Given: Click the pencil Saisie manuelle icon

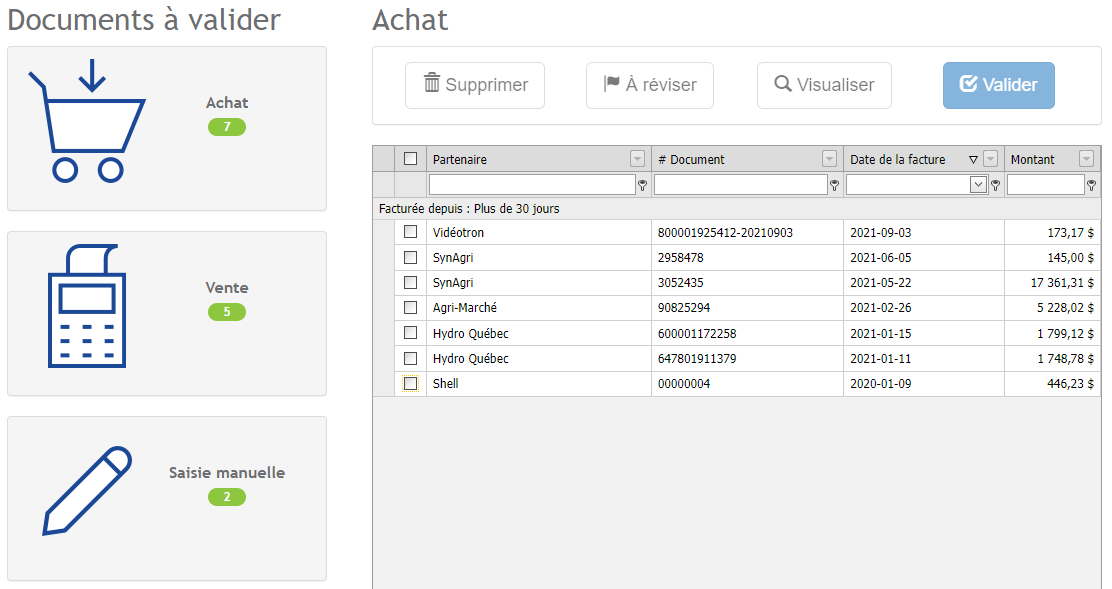Looking at the screenshot, I should coord(88,491).
